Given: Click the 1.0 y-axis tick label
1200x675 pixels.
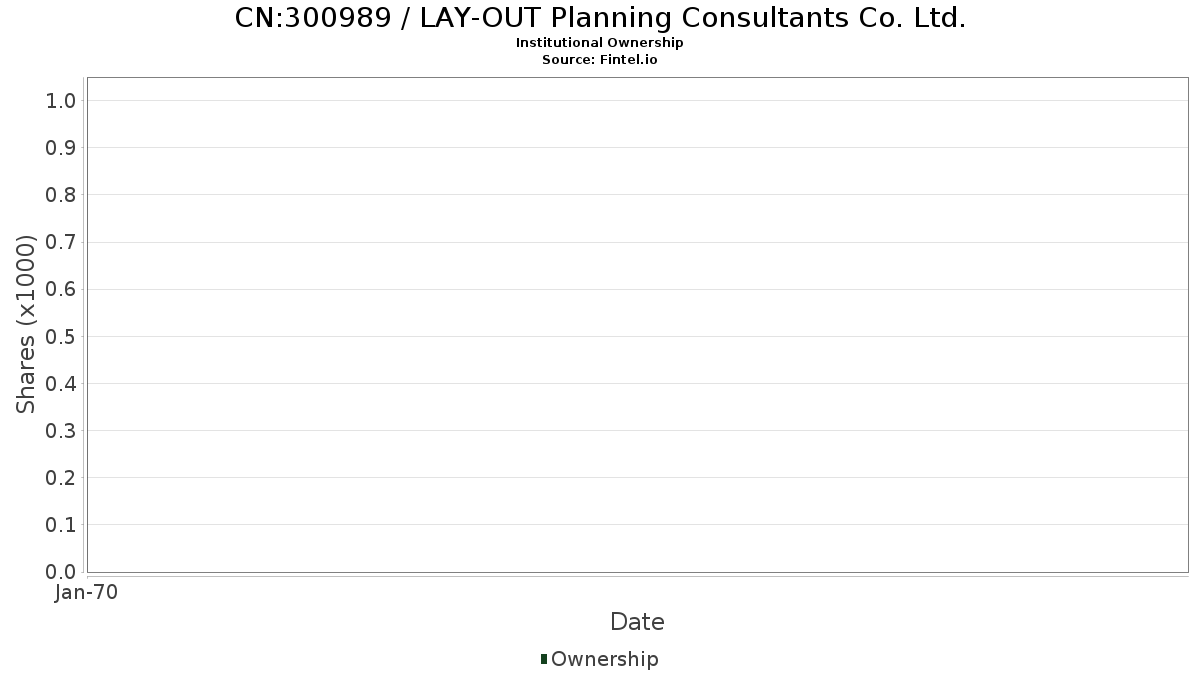Looking at the screenshot, I should (x=61, y=100).
